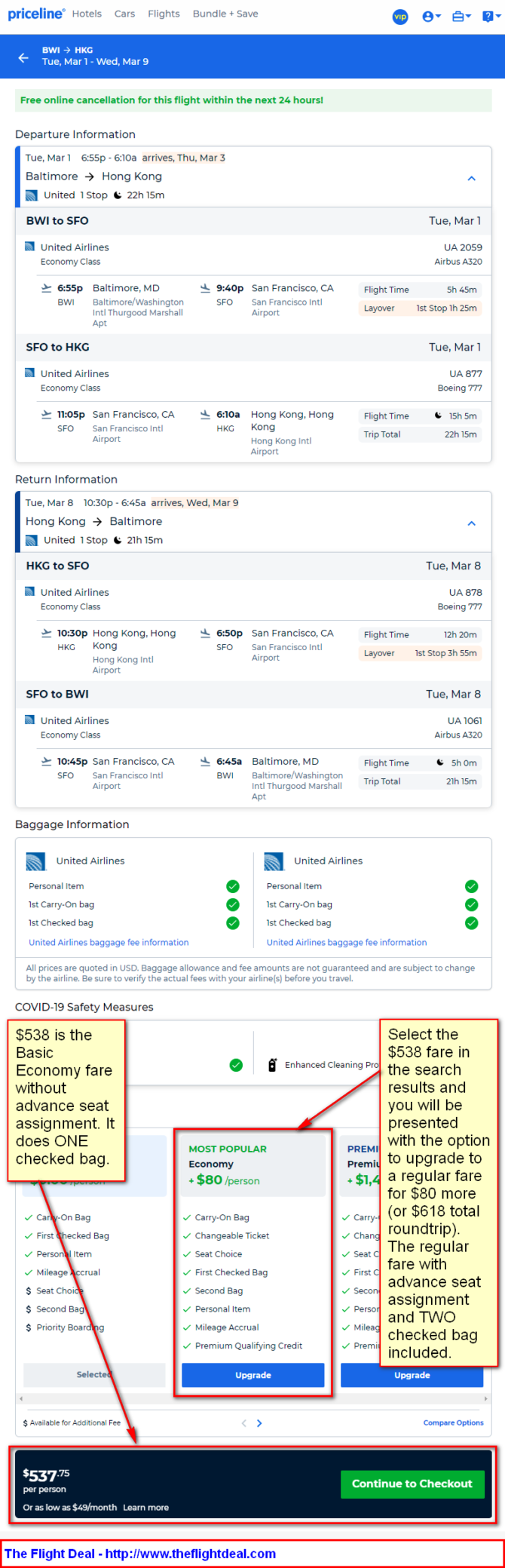Click the UA 1061 flight number

pos(464,721)
